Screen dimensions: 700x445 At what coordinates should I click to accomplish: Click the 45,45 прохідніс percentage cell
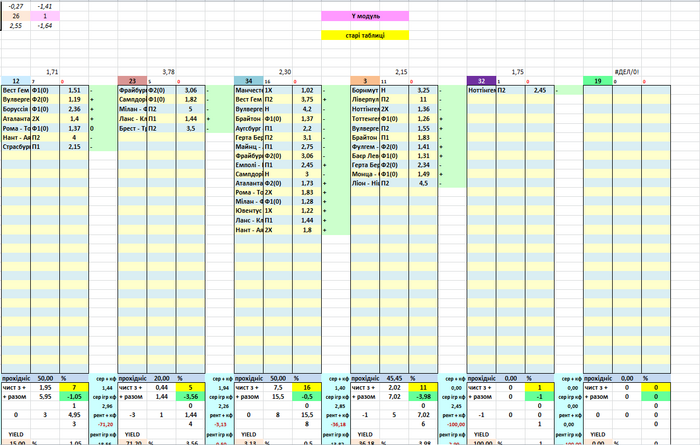[394, 378]
